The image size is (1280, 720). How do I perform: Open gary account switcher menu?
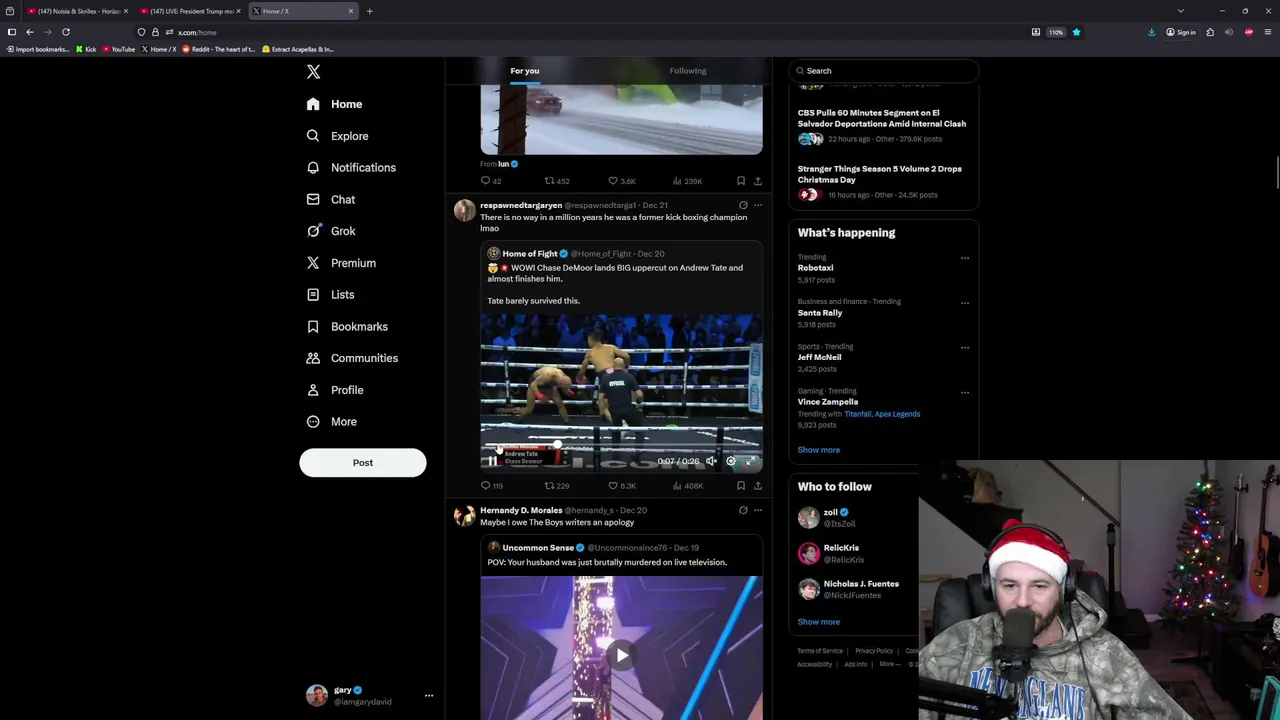[x=368, y=695]
